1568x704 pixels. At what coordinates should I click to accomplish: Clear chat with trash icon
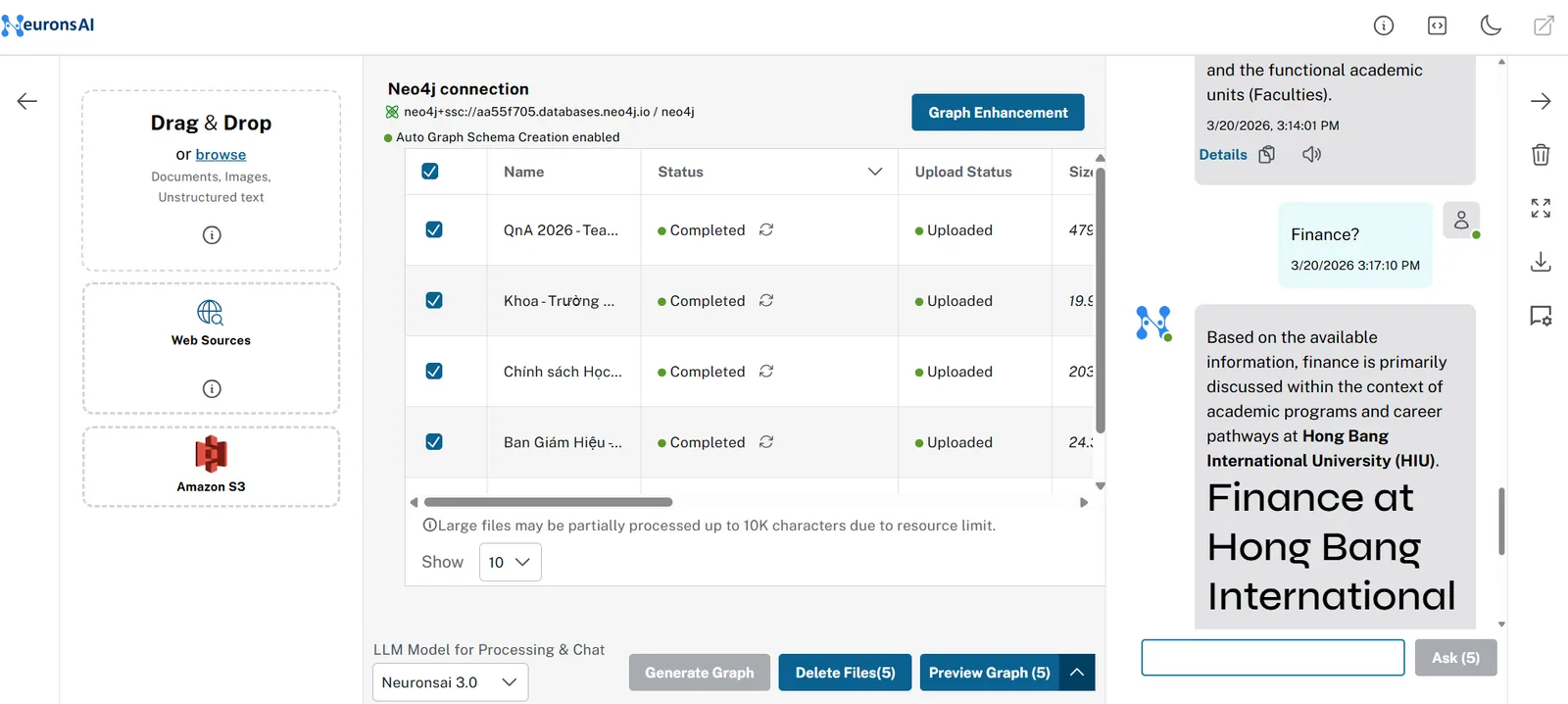[x=1541, y=154]
